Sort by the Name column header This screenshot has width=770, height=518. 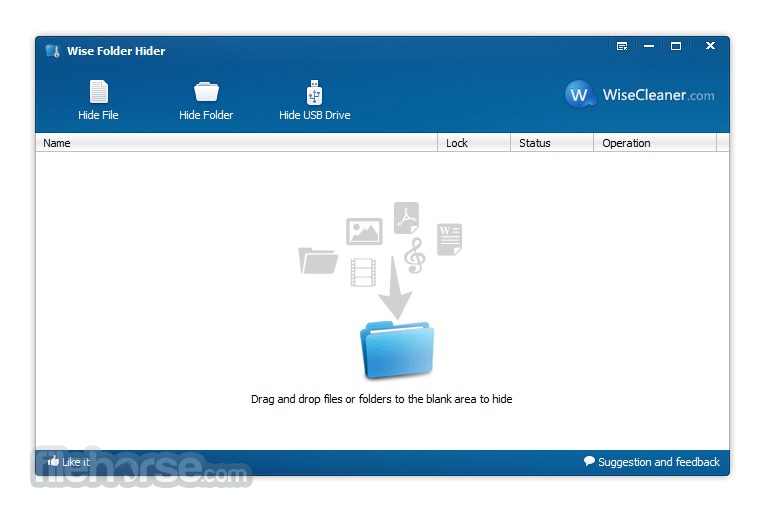[236, 143]
